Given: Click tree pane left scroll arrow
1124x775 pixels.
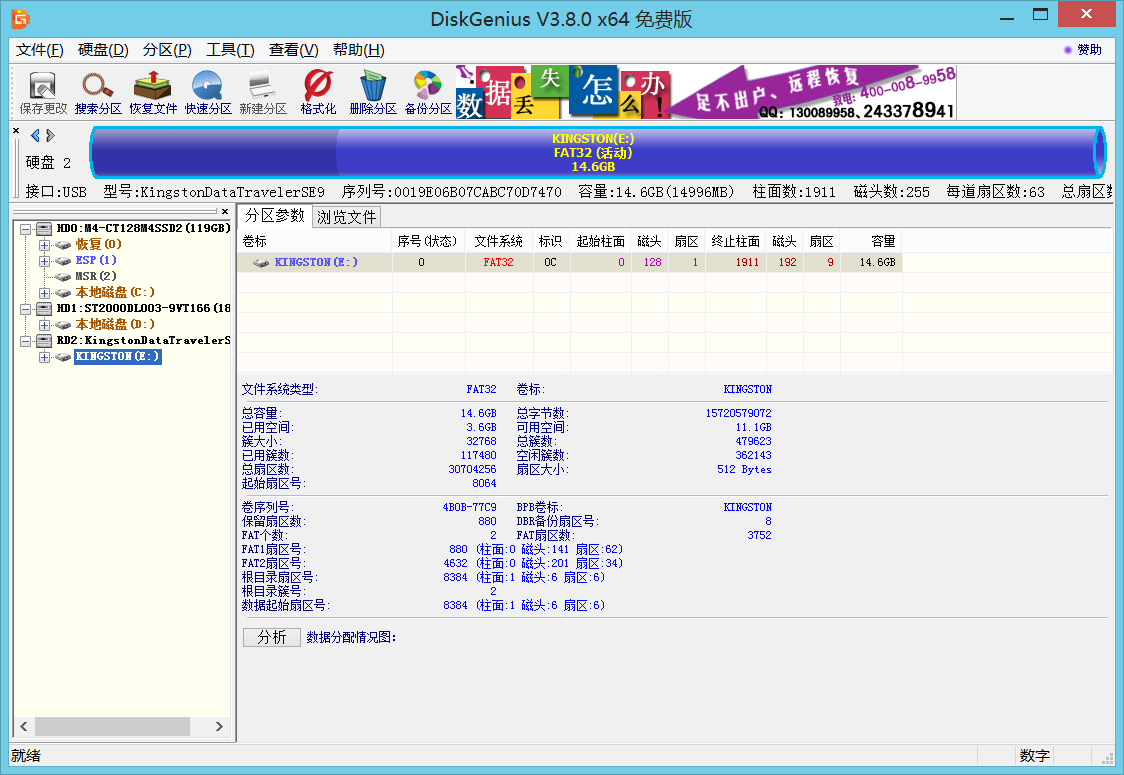Looking at the screenshot, I should (24, 726).
